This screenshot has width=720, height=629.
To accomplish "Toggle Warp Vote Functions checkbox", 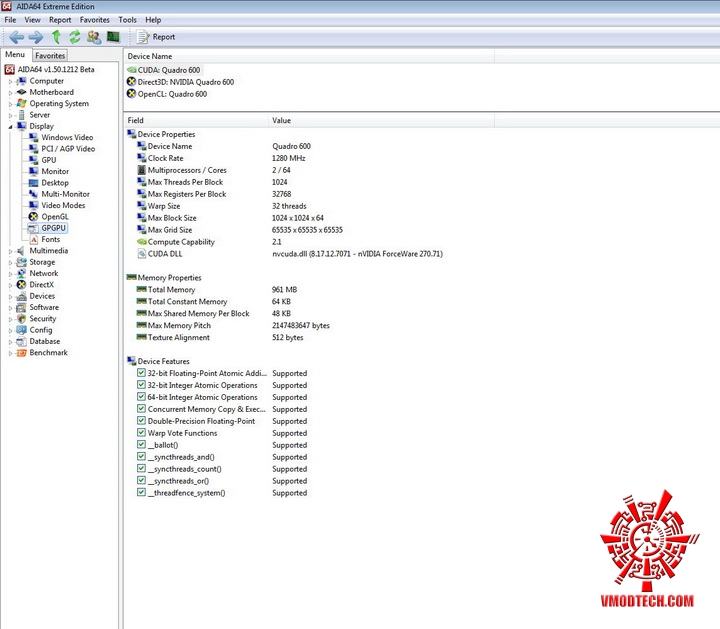I will [x=141, y=432].
